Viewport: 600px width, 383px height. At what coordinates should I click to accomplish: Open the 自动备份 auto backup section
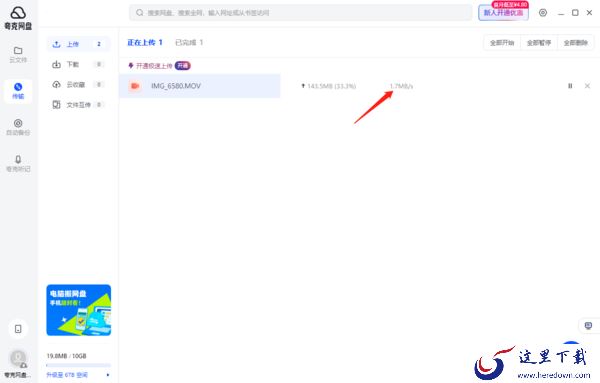[x=18, y=127]
